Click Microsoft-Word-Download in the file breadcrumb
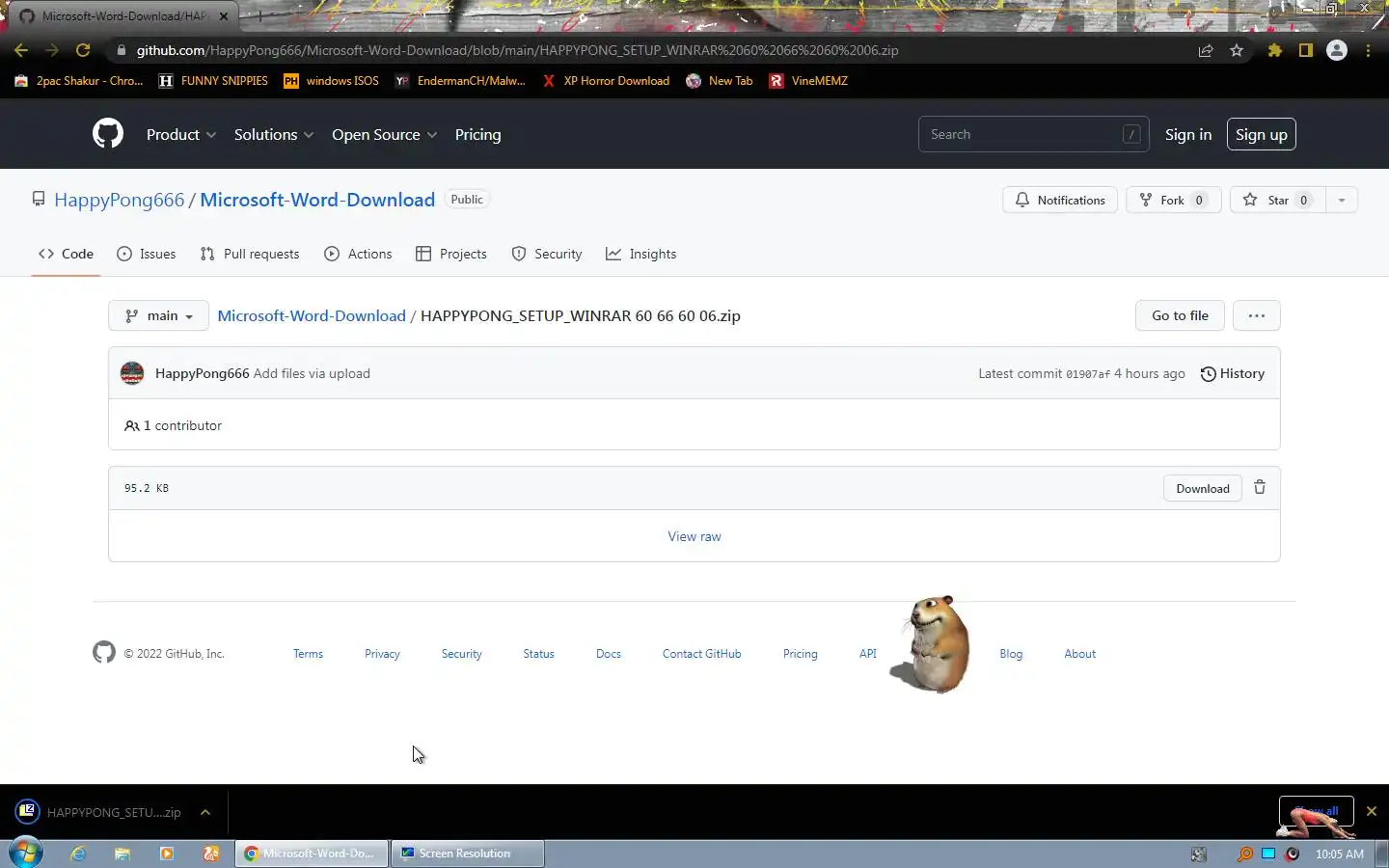Viewport: 1389px width, 868px height. pos(312,315)
